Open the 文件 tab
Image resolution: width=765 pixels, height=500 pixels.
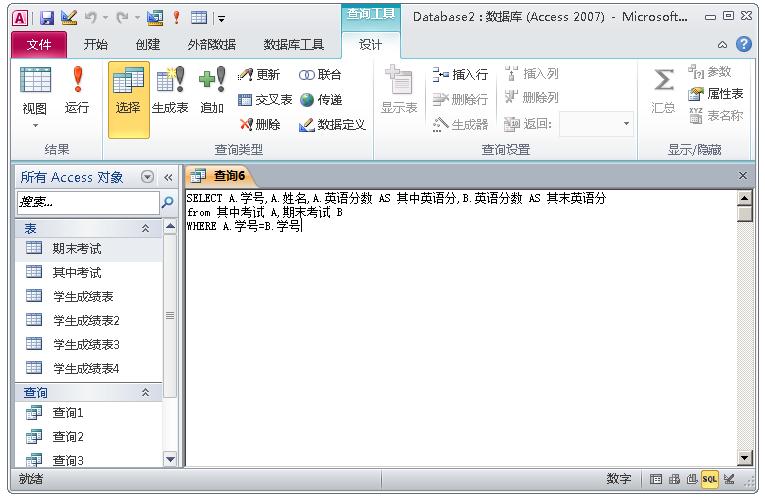[39, 45]
